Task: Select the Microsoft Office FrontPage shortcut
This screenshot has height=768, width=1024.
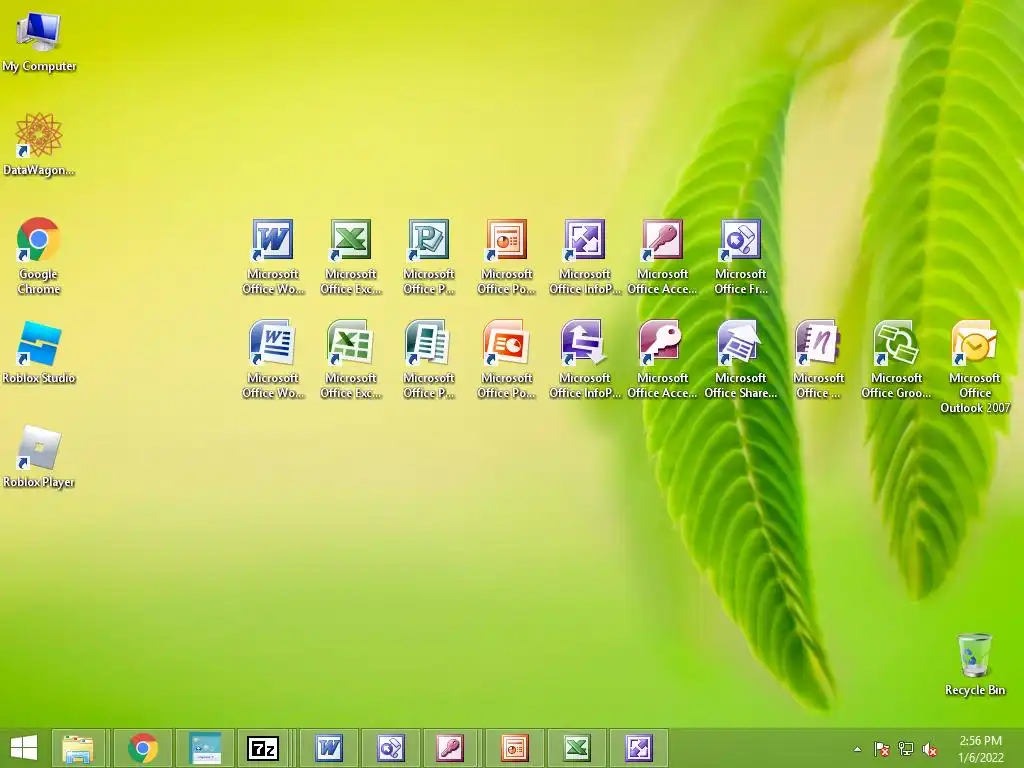Action: click(x=741, y=256)
